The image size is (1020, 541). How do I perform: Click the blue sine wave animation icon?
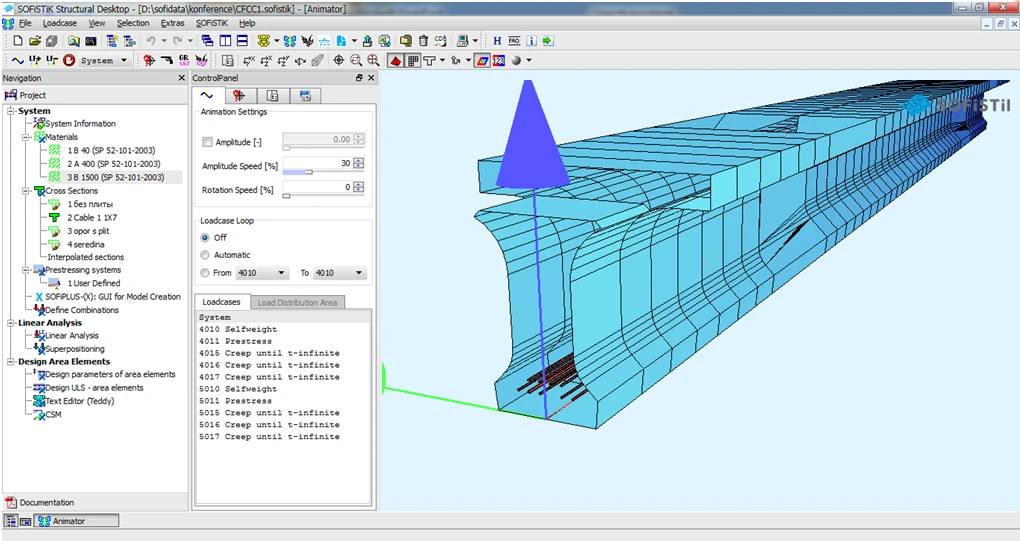click(18, 60)
